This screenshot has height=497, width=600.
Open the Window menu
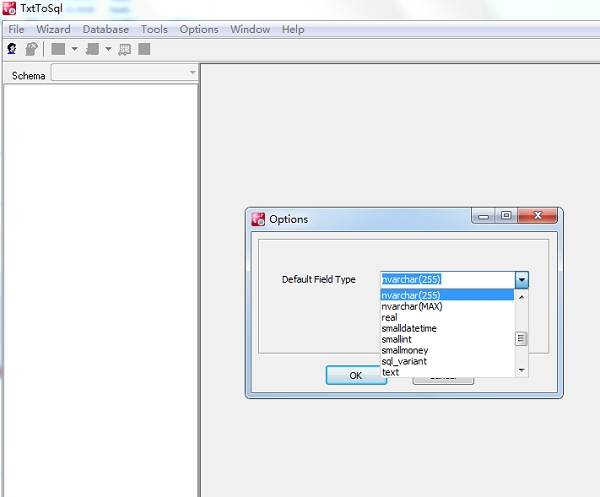[x=250, y=29]
